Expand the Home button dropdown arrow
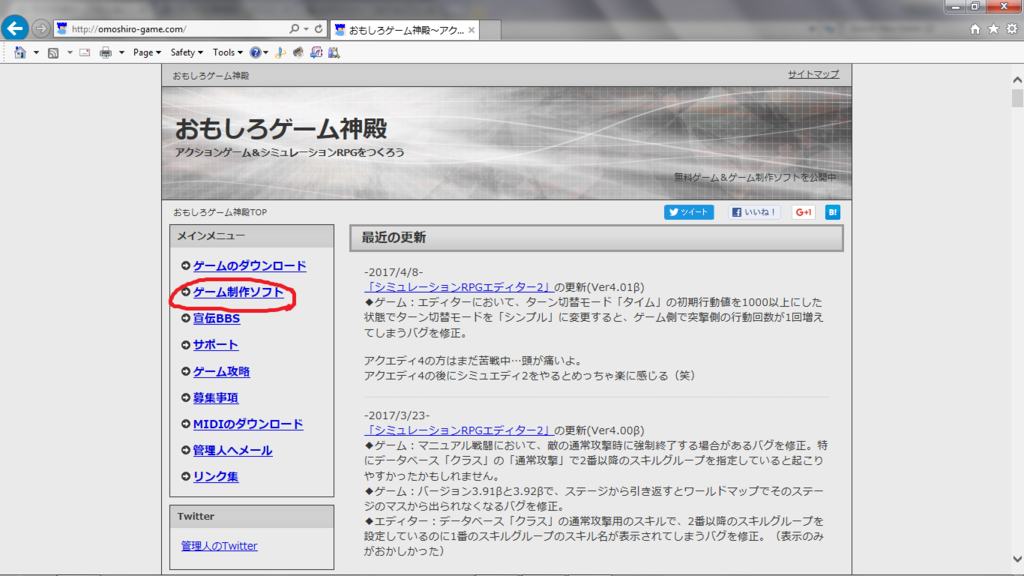The image size is (1024, 576). 36,52
